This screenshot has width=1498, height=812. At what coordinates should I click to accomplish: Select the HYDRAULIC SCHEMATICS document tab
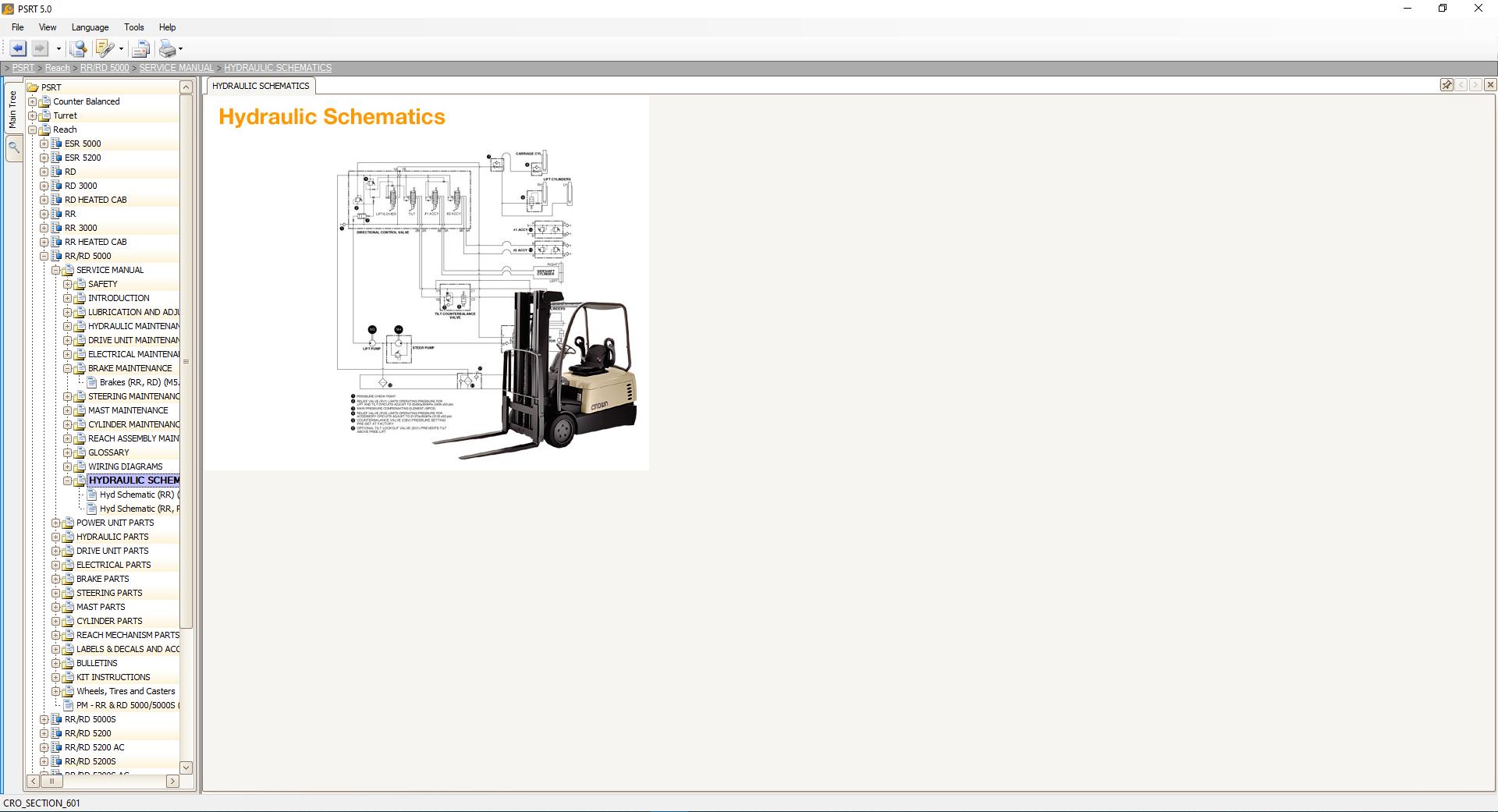[261, 86]
